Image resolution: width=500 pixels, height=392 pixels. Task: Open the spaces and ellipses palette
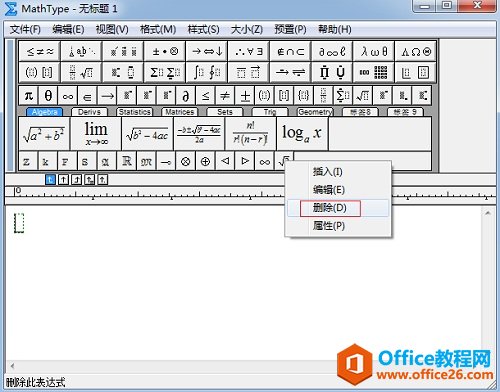[81, 51]
